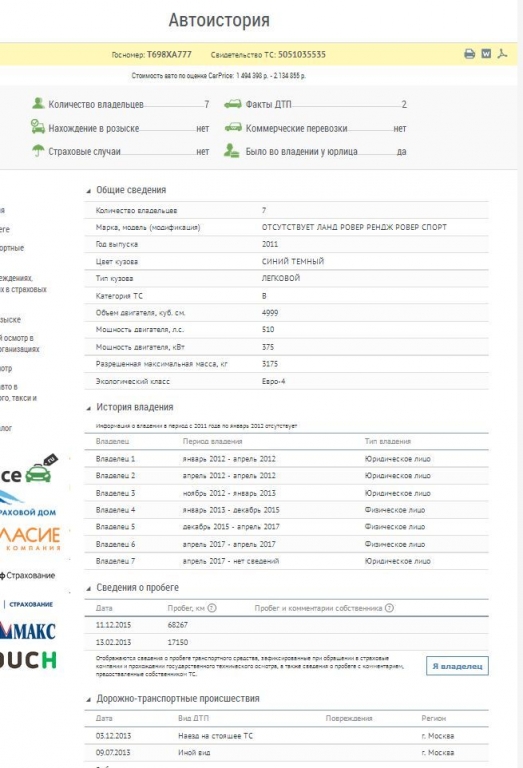Click the owners count person icon

click(x=38, y=103)
